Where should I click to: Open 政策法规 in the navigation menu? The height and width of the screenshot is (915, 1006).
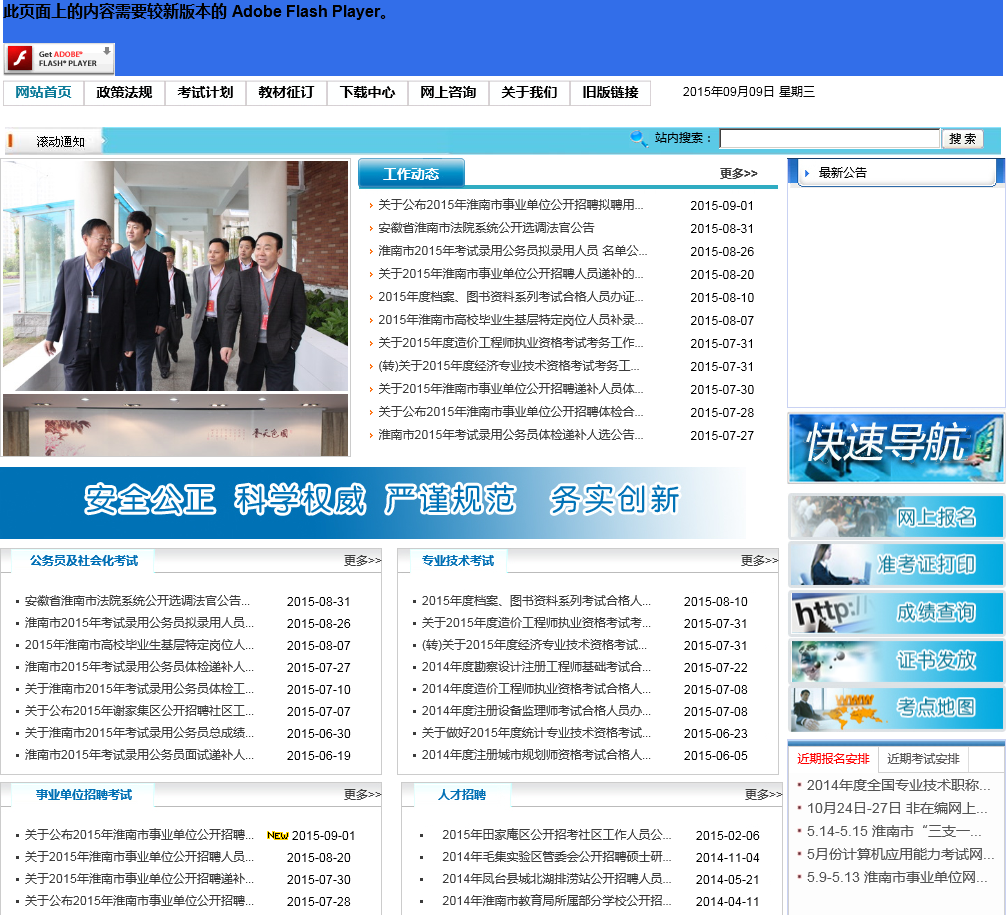124,93
